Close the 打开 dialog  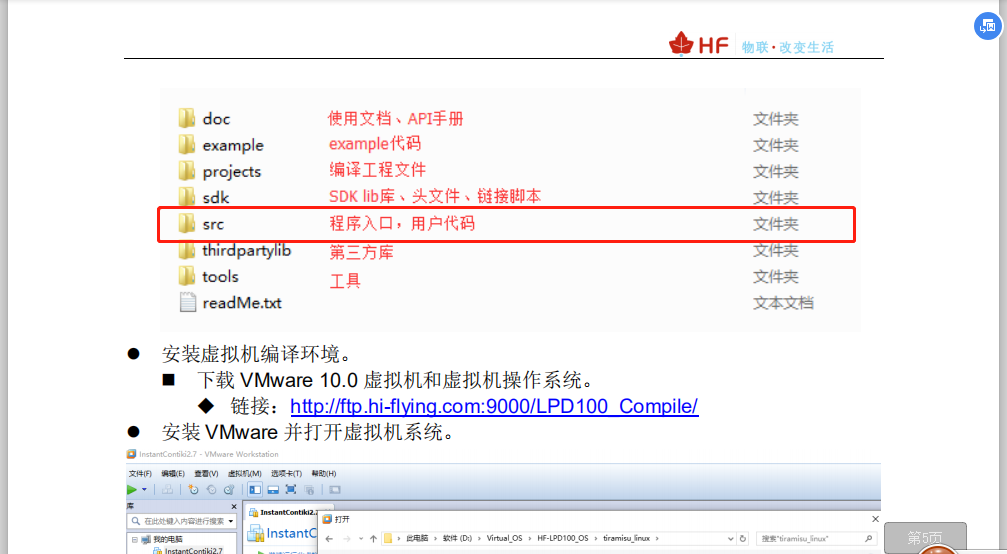(x=875, y=519)
